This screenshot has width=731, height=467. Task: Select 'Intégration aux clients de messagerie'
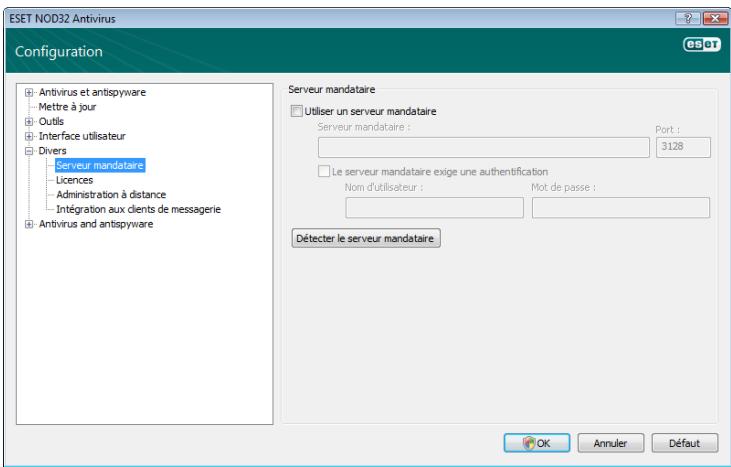(x=138, y=209)
